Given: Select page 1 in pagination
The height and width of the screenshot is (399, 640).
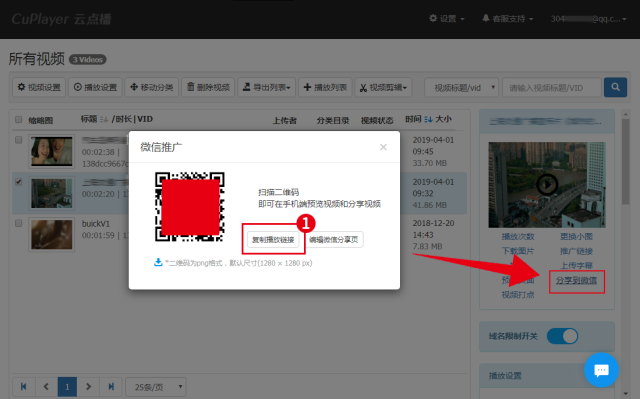Looking at the screenshot, I should (67, 386).
